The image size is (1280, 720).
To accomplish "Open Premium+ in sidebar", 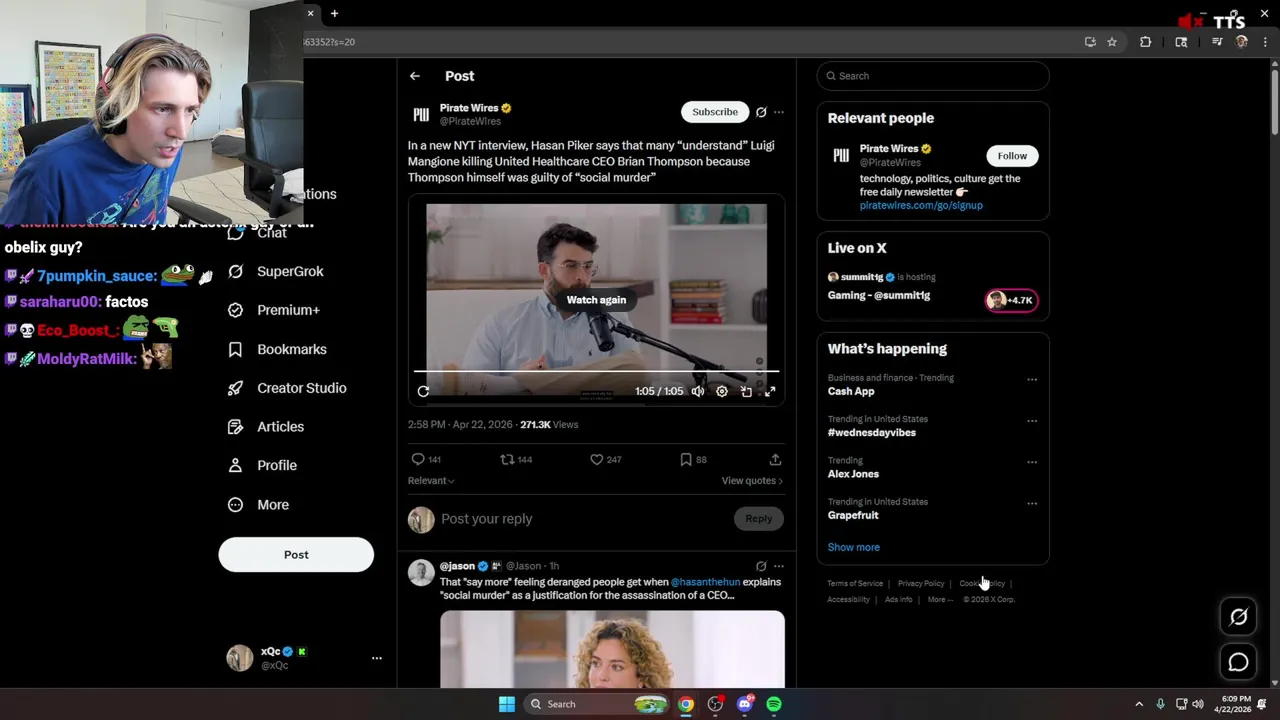I will pyautogui.click(x=274, y=310).
